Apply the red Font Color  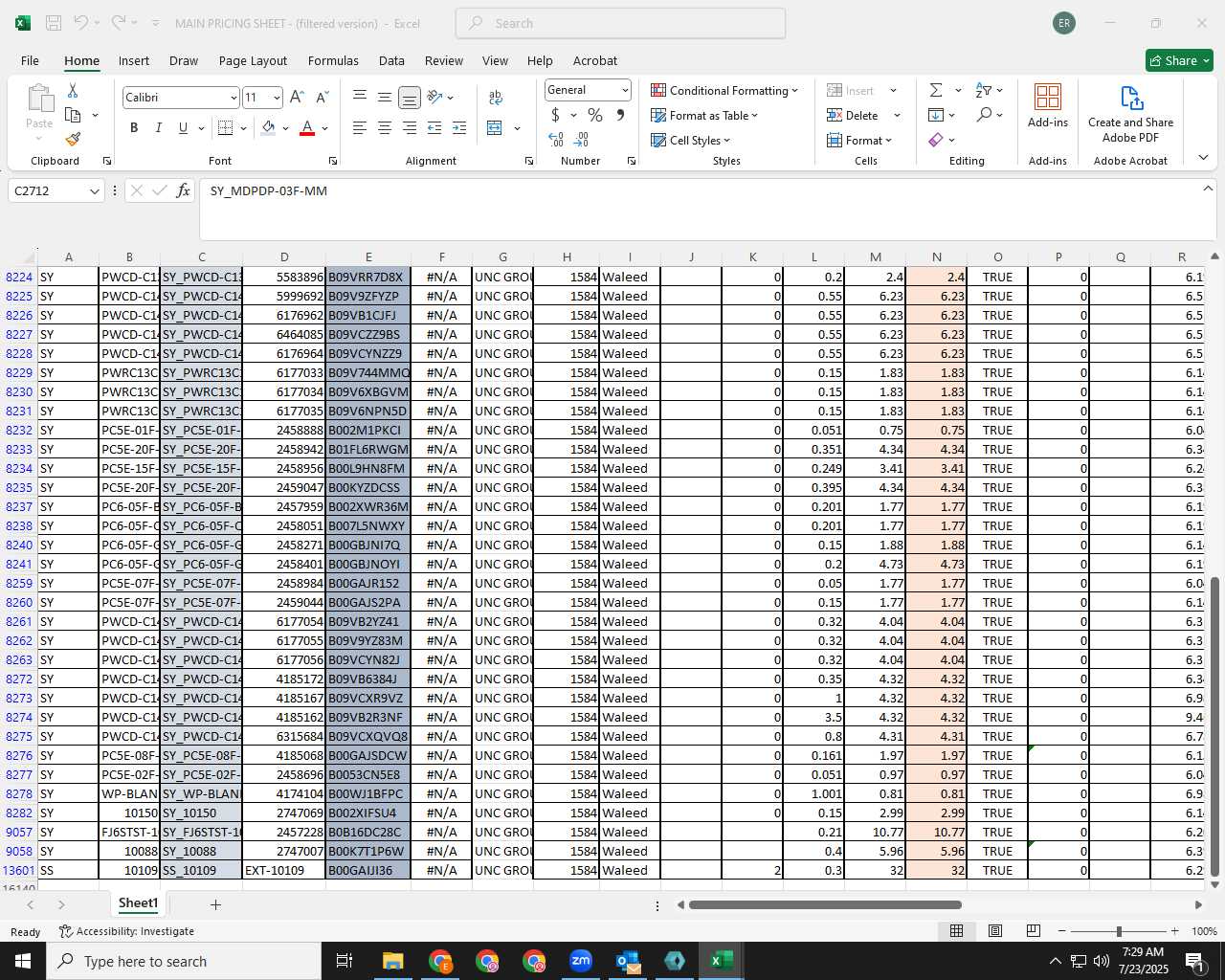(307, 127)
